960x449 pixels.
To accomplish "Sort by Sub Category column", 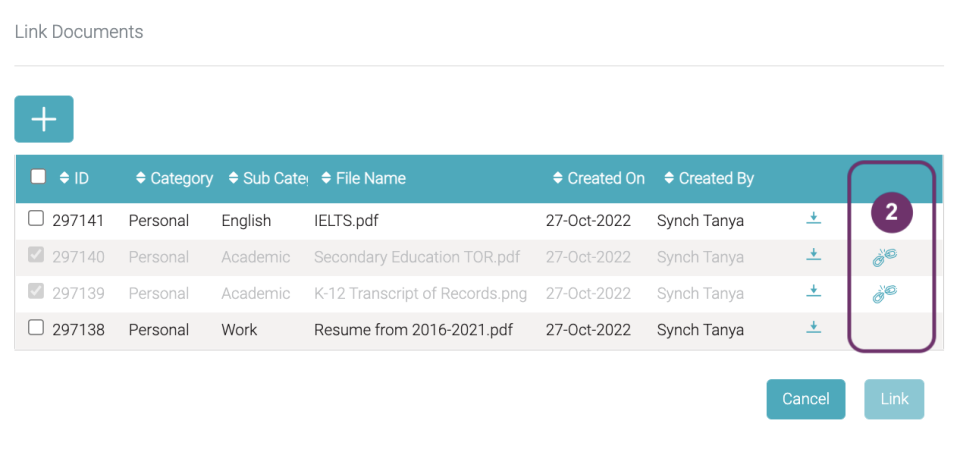I will click(268, 178).
